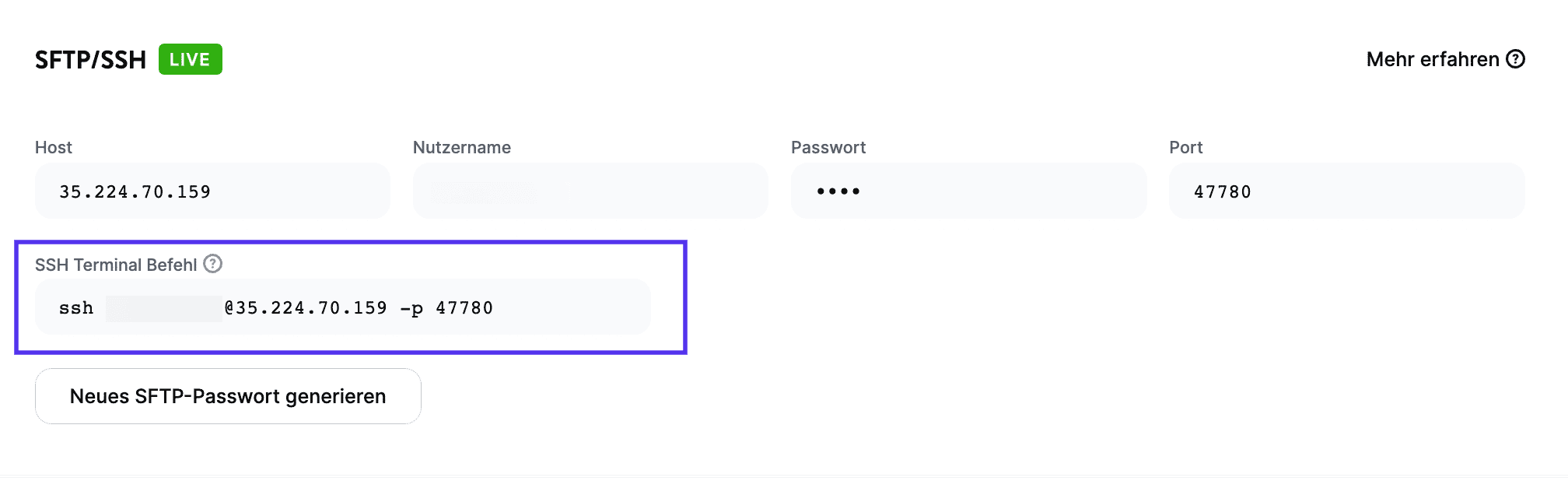Click the @35.224.70.159 address in ssh command
The image size is (1568, 481).
click(x=306, y=308)
